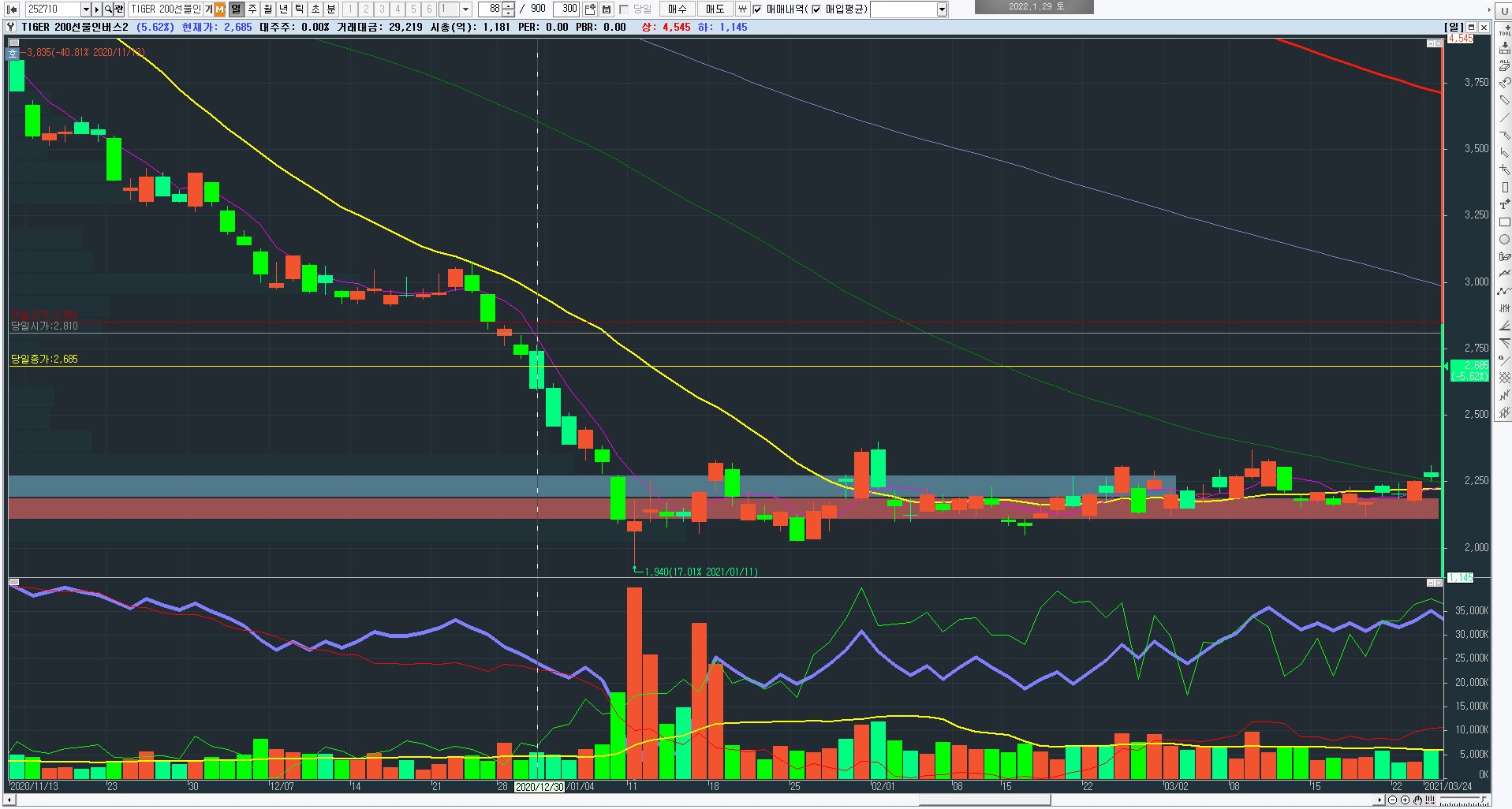Image resolution: width=1512 pixels, height=809 pixels.
Task: Click the hand pan icon at bottom right
Action: point(1417,800)
